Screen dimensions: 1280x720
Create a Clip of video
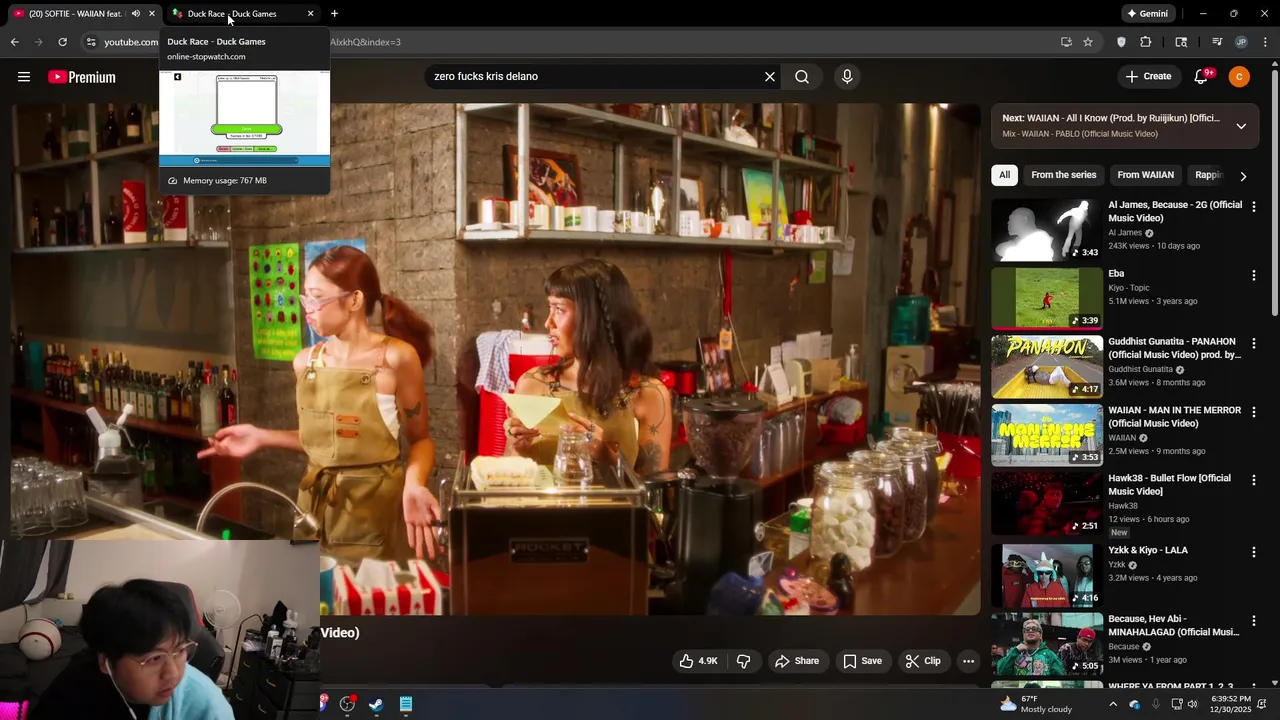point(923,661)
